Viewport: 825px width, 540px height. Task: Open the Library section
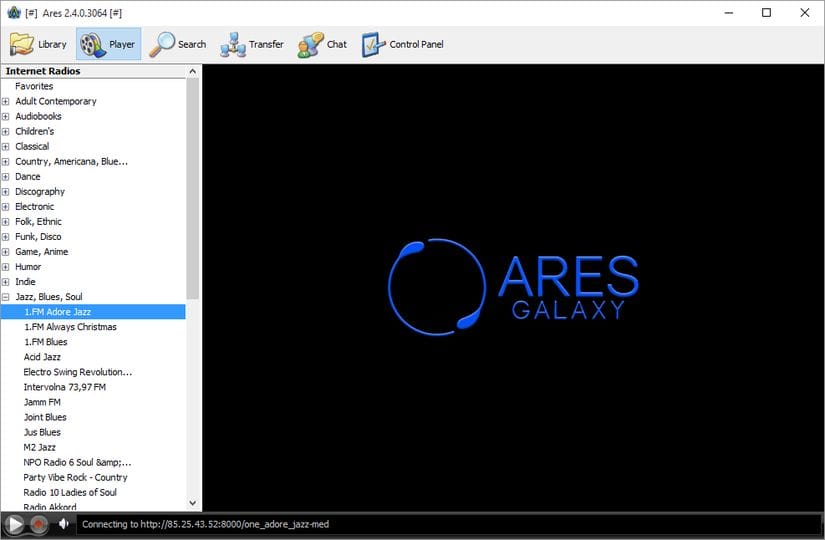point(39,44)
